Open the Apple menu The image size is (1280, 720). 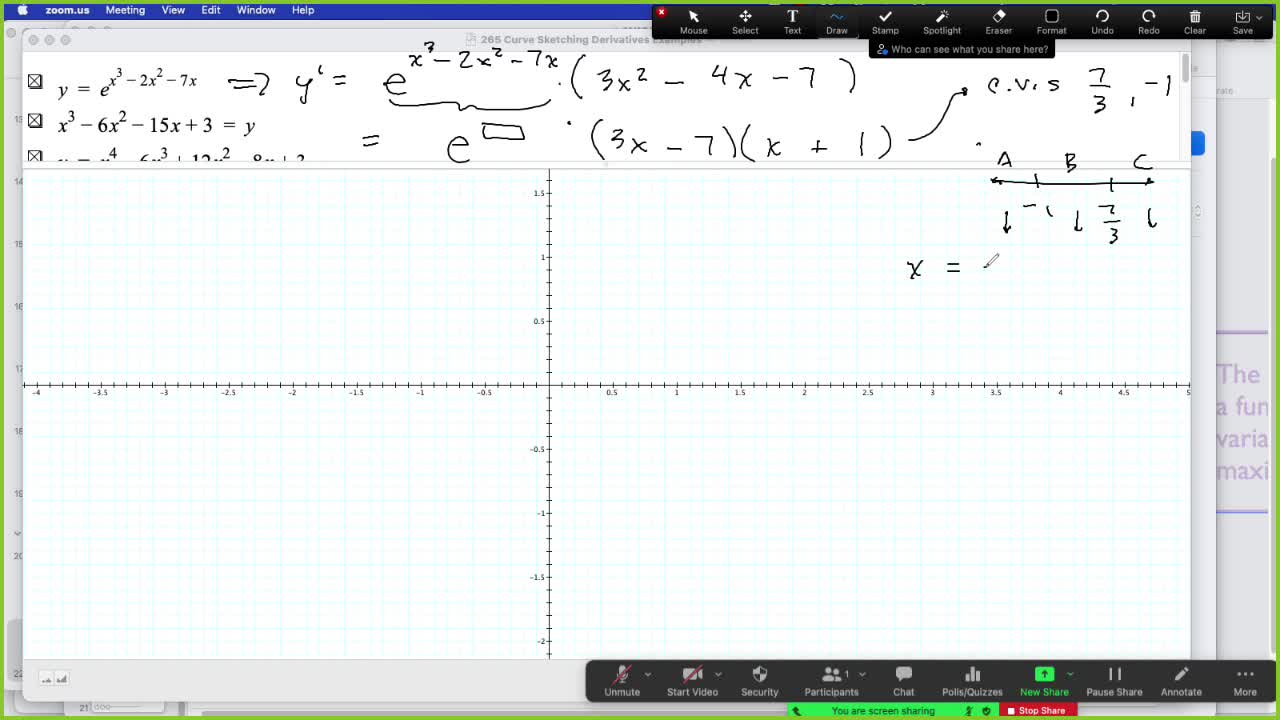point(22,10)
